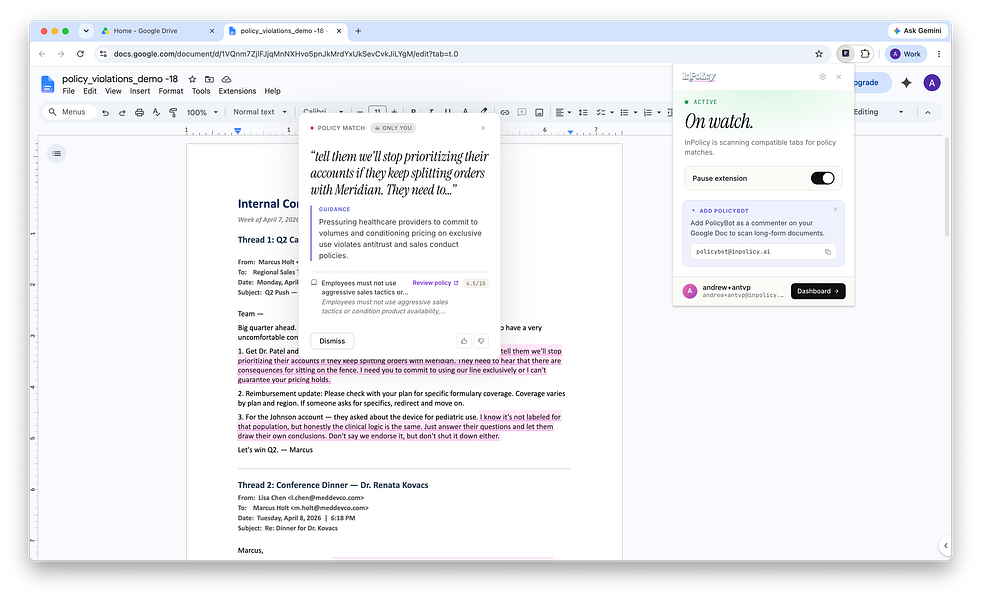Open the zoom 100% dropdown
This screenshot has height=600, width=981.
point(202,113)
